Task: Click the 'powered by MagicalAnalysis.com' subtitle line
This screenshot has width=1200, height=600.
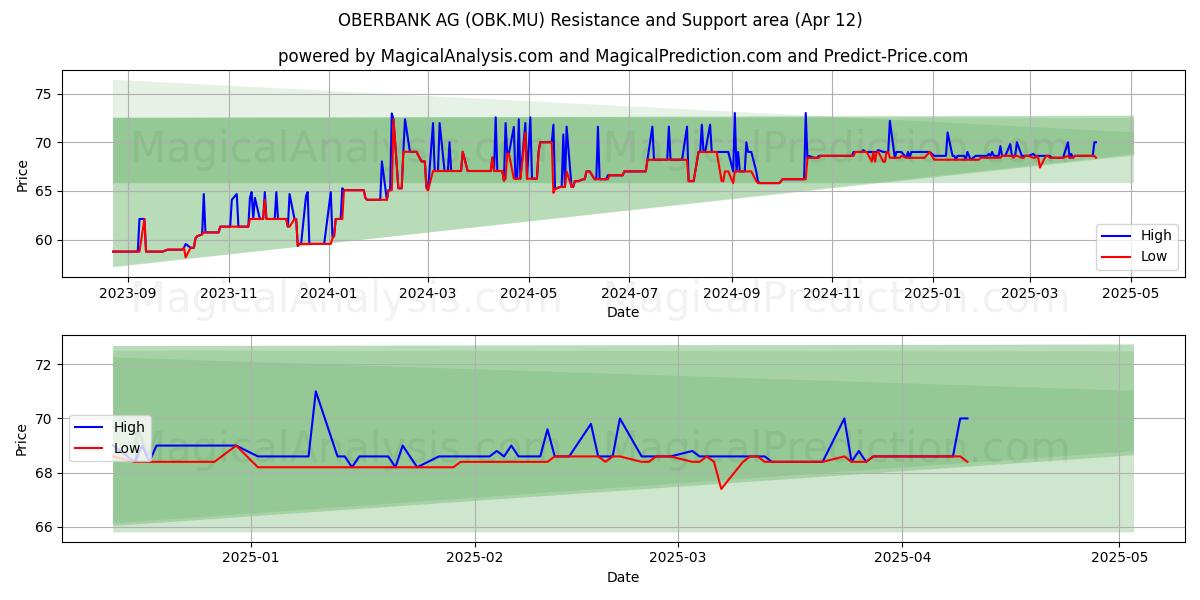Action: pyautogui.click(x=623, y=56)
